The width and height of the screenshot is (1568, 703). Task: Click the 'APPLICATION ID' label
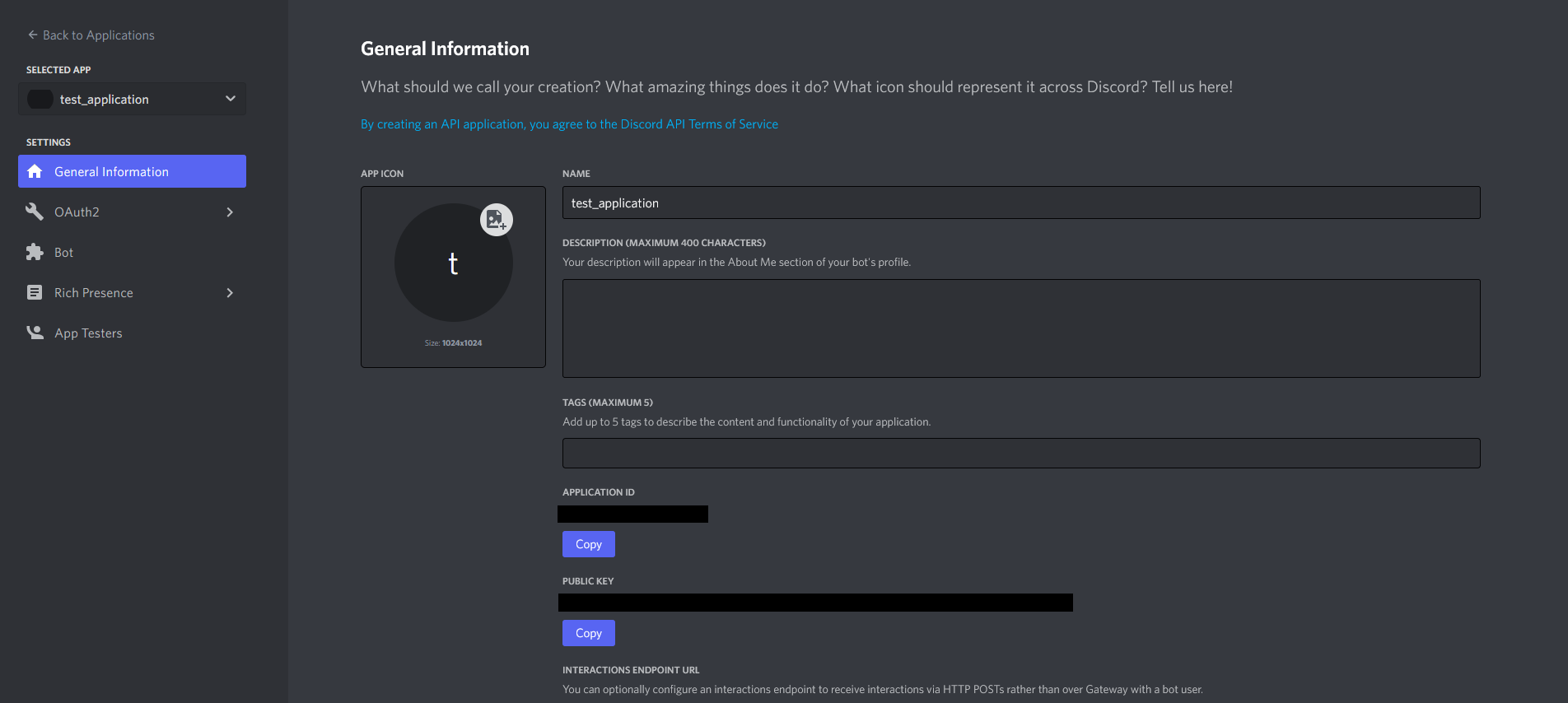tap(599, 492)
